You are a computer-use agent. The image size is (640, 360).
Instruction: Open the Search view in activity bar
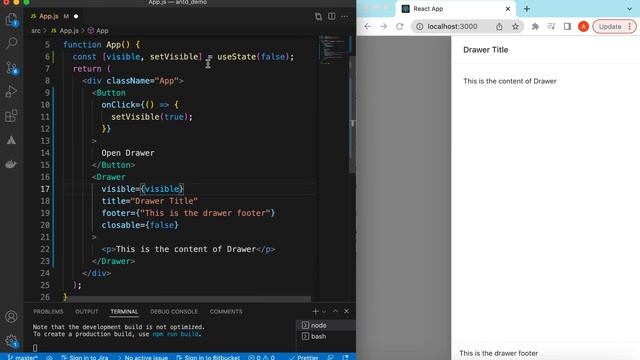11,42
